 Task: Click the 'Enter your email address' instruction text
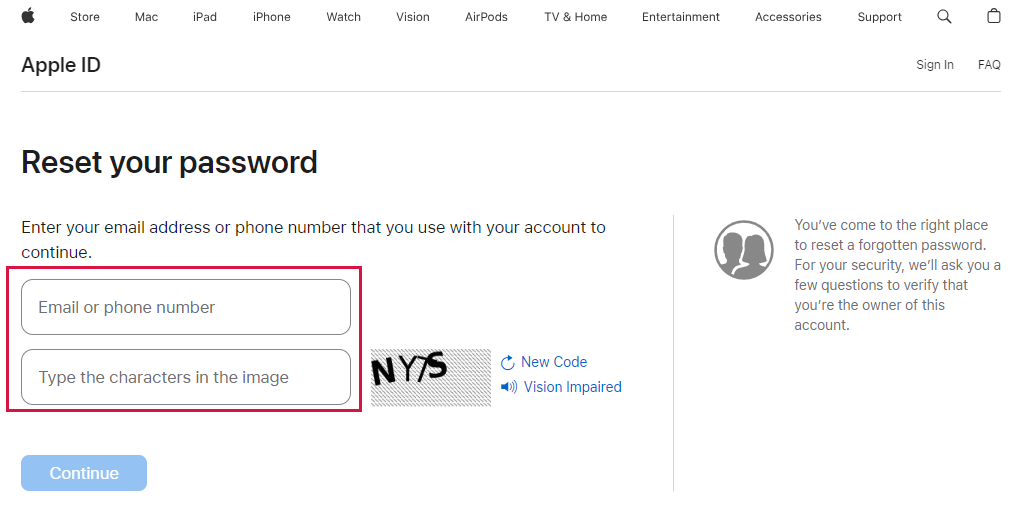pos(313,239)
